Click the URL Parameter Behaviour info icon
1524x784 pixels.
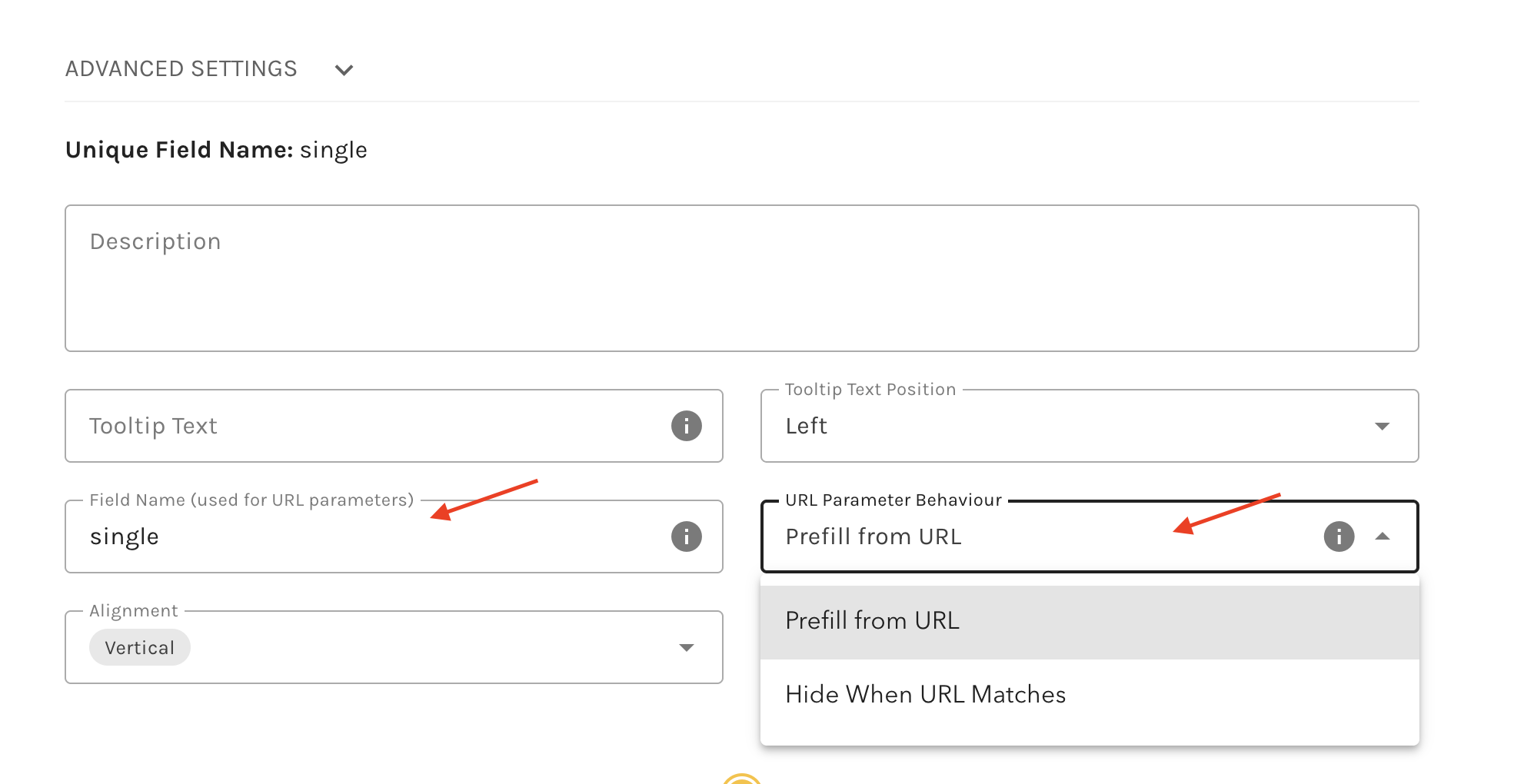(1339, 537)
